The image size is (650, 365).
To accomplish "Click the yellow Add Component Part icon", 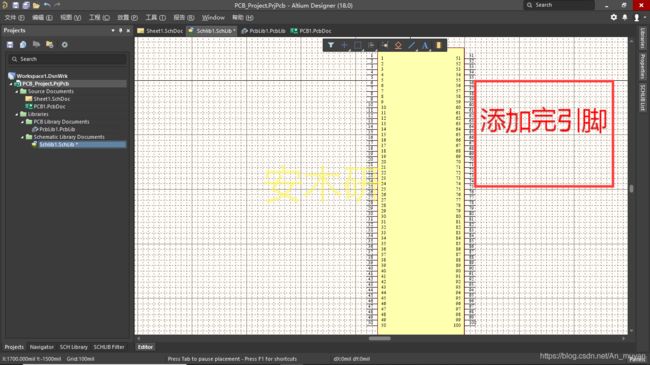I will click(x=439, y=45).
